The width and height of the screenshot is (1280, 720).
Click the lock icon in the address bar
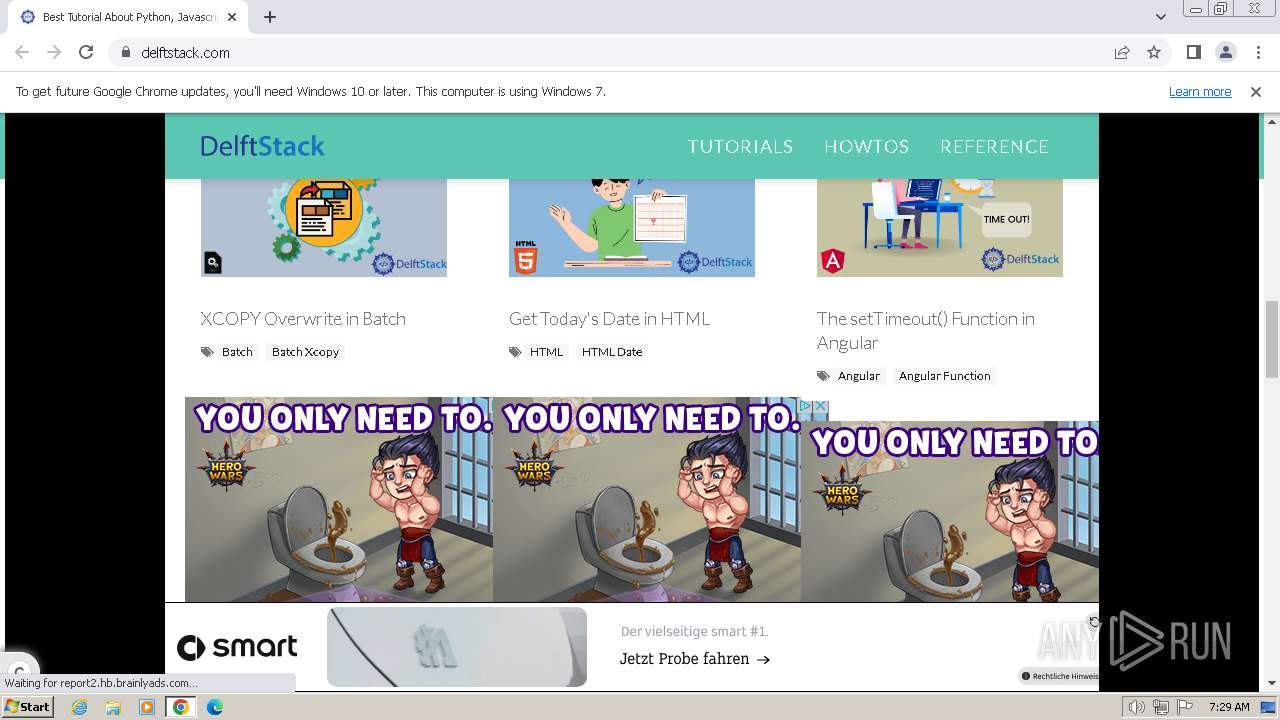[x=126, y=52]
